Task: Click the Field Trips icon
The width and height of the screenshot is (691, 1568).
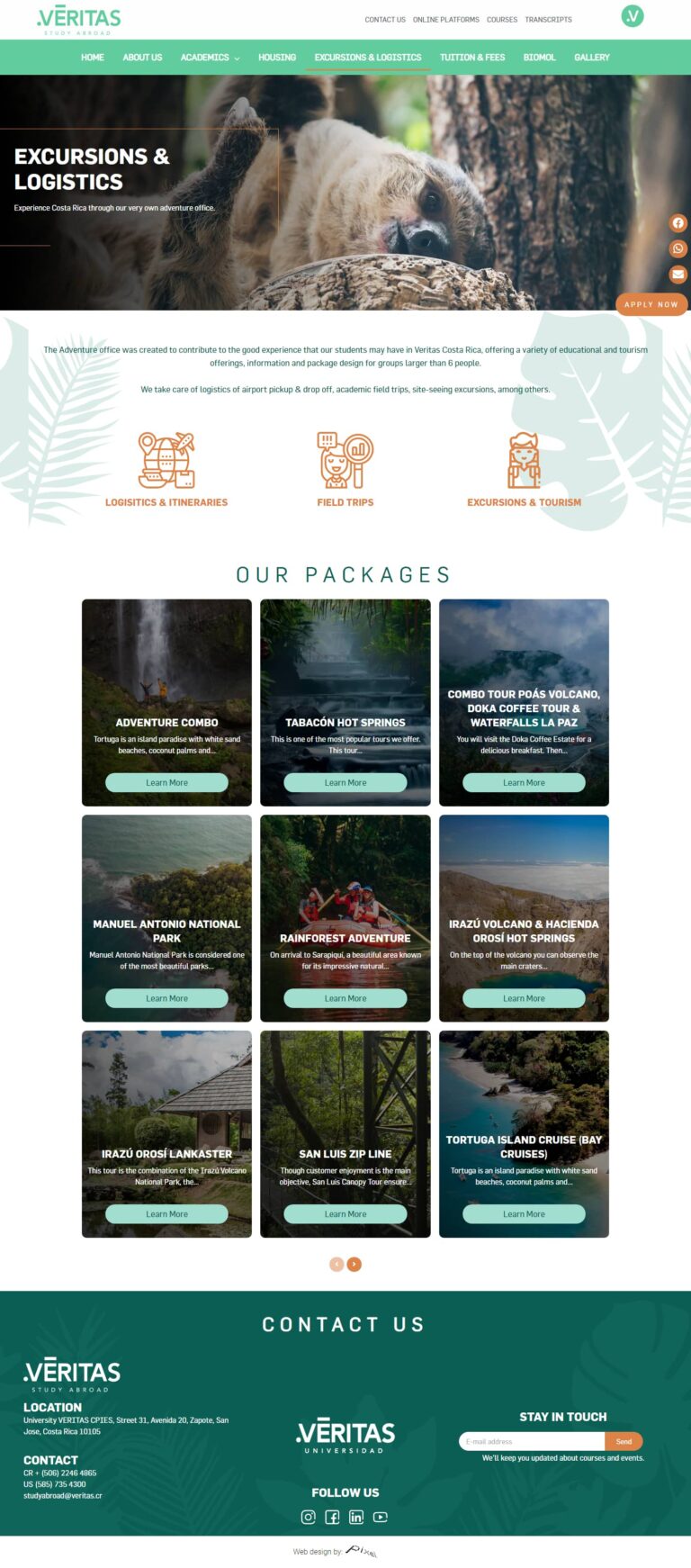Action: (345, 460)
